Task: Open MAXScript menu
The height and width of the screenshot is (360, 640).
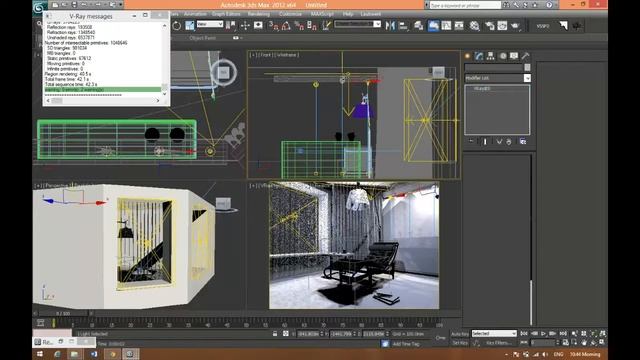Action: [x=322, y=14]
